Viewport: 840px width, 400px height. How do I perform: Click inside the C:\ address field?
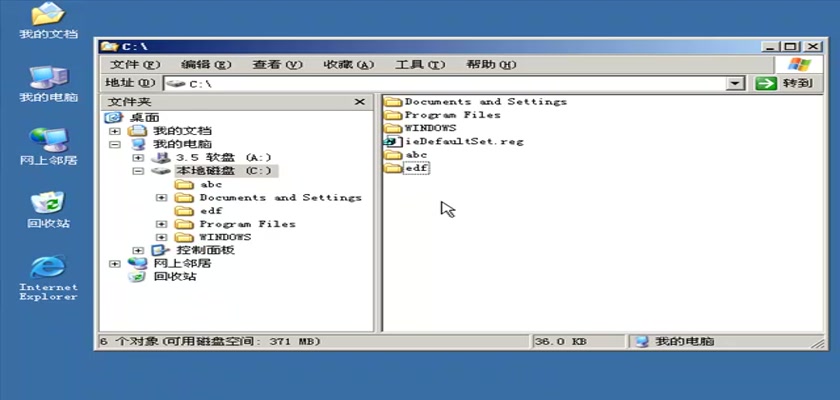pos(450,84)
